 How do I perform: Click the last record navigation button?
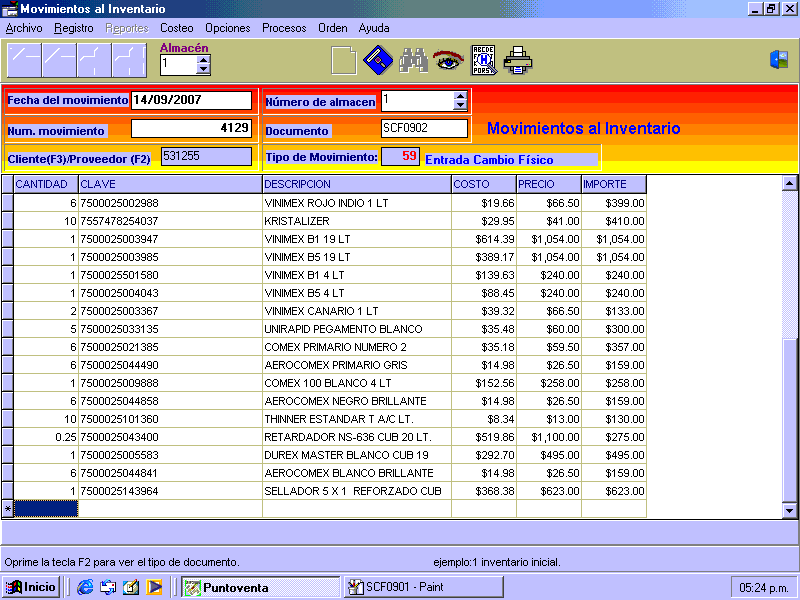tap(129, 61)
